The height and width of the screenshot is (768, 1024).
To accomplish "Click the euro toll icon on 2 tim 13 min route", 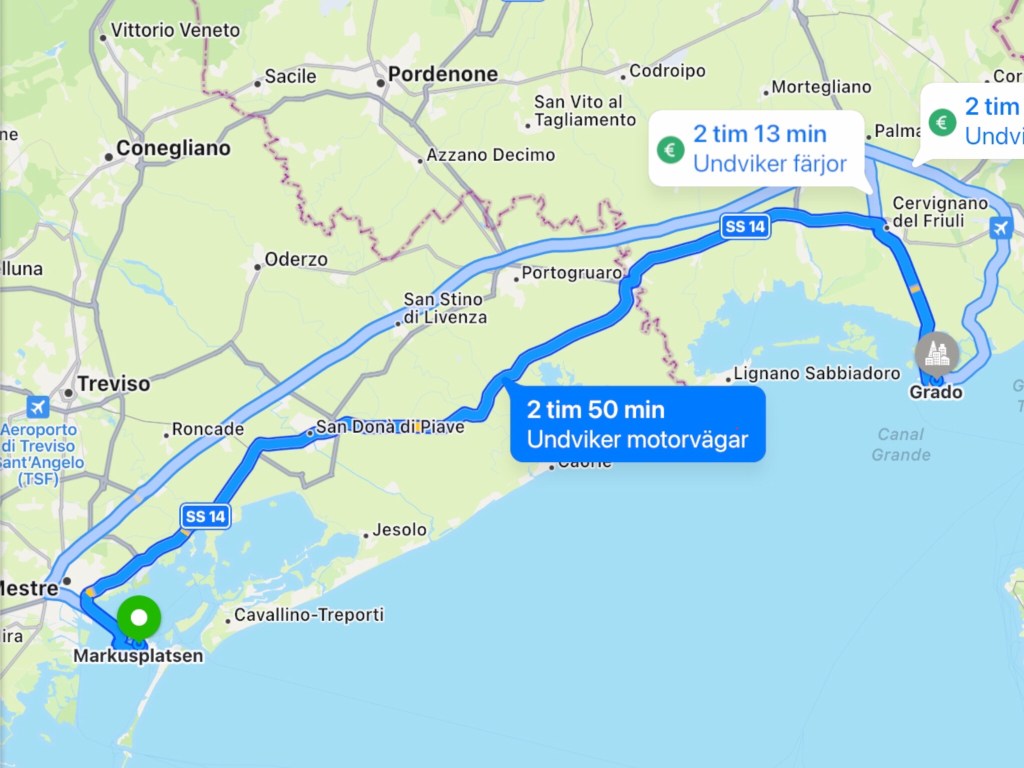I will tap(670, 149).
